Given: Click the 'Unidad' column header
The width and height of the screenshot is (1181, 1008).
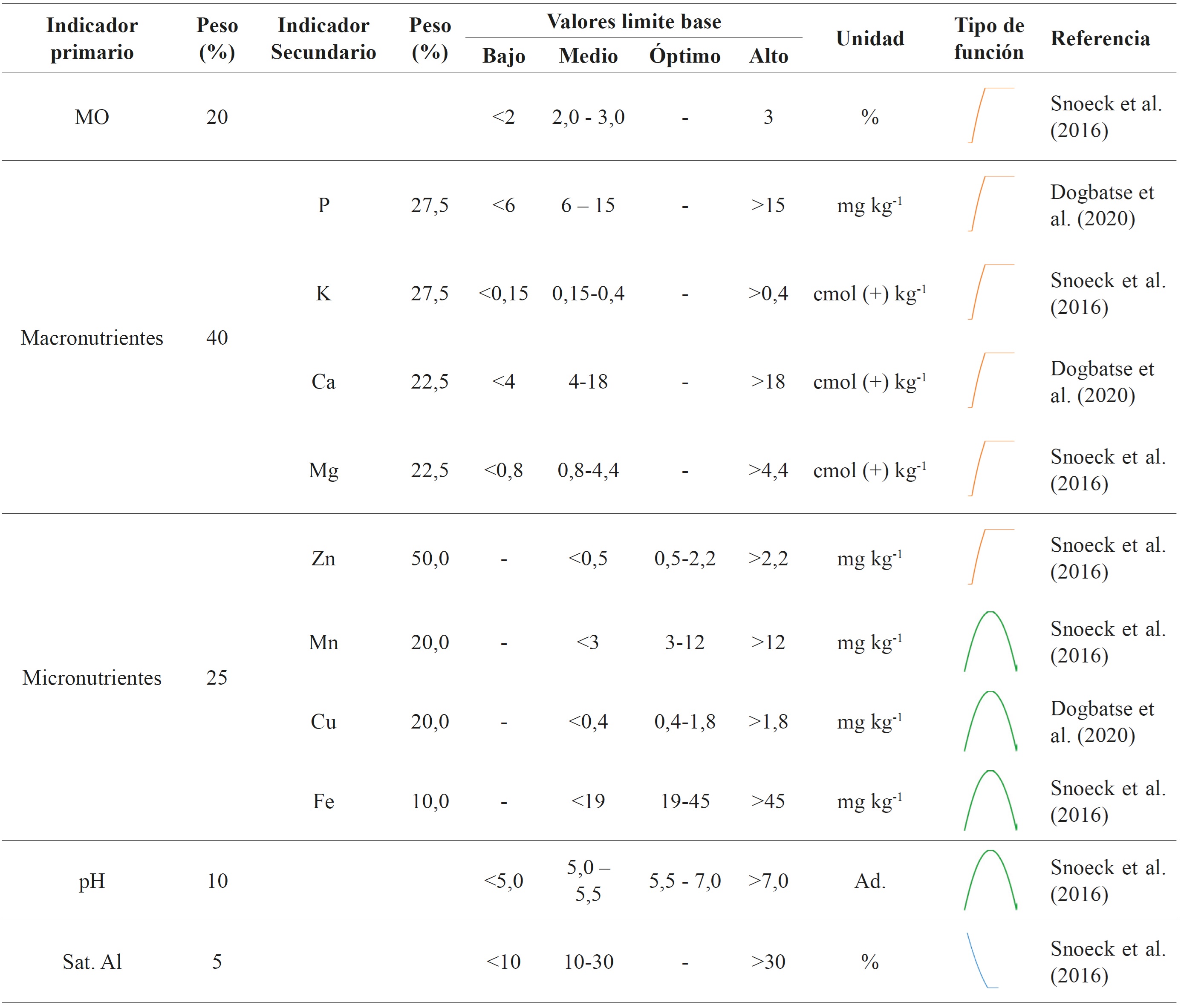Looking at the screenshot, I should [870, 38].
